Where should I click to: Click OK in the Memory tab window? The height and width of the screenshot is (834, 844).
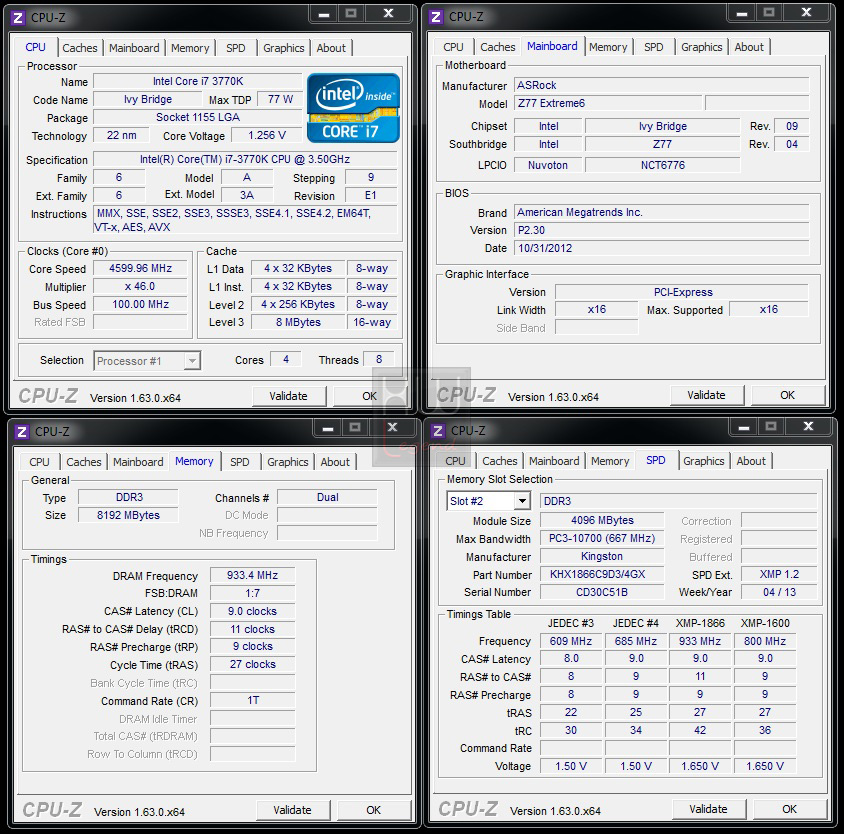click(x=374, y=810)
